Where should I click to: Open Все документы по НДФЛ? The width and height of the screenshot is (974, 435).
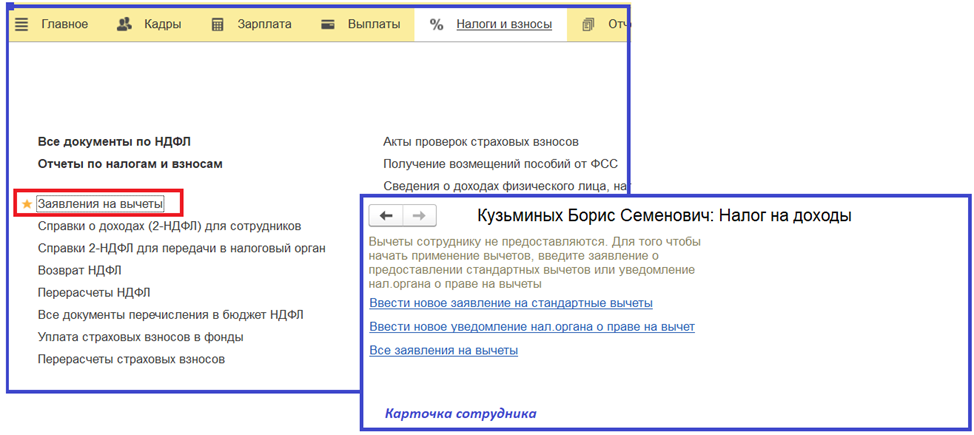pos(114,142)
